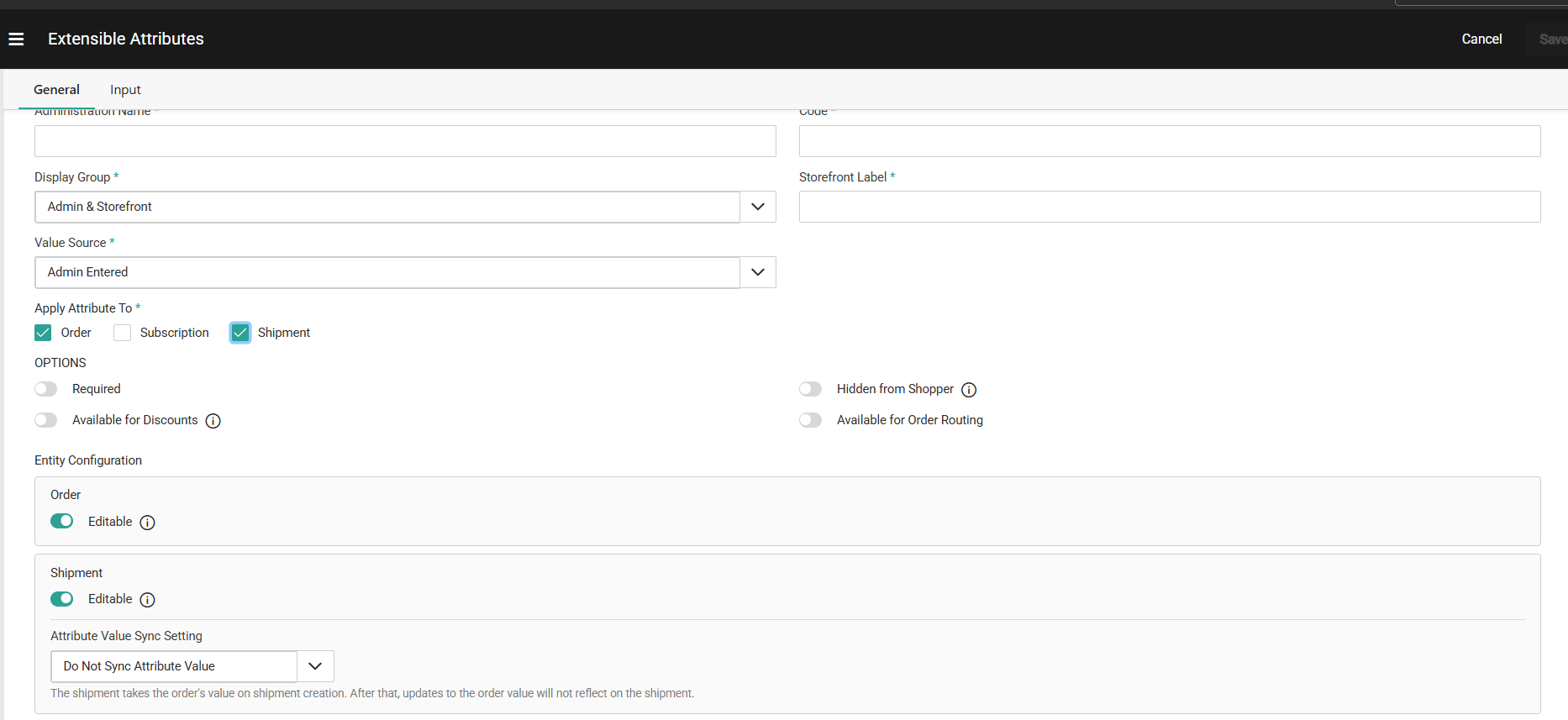Click the Extensible Attributes page title

pyautogui.click(x=126, y=39)
